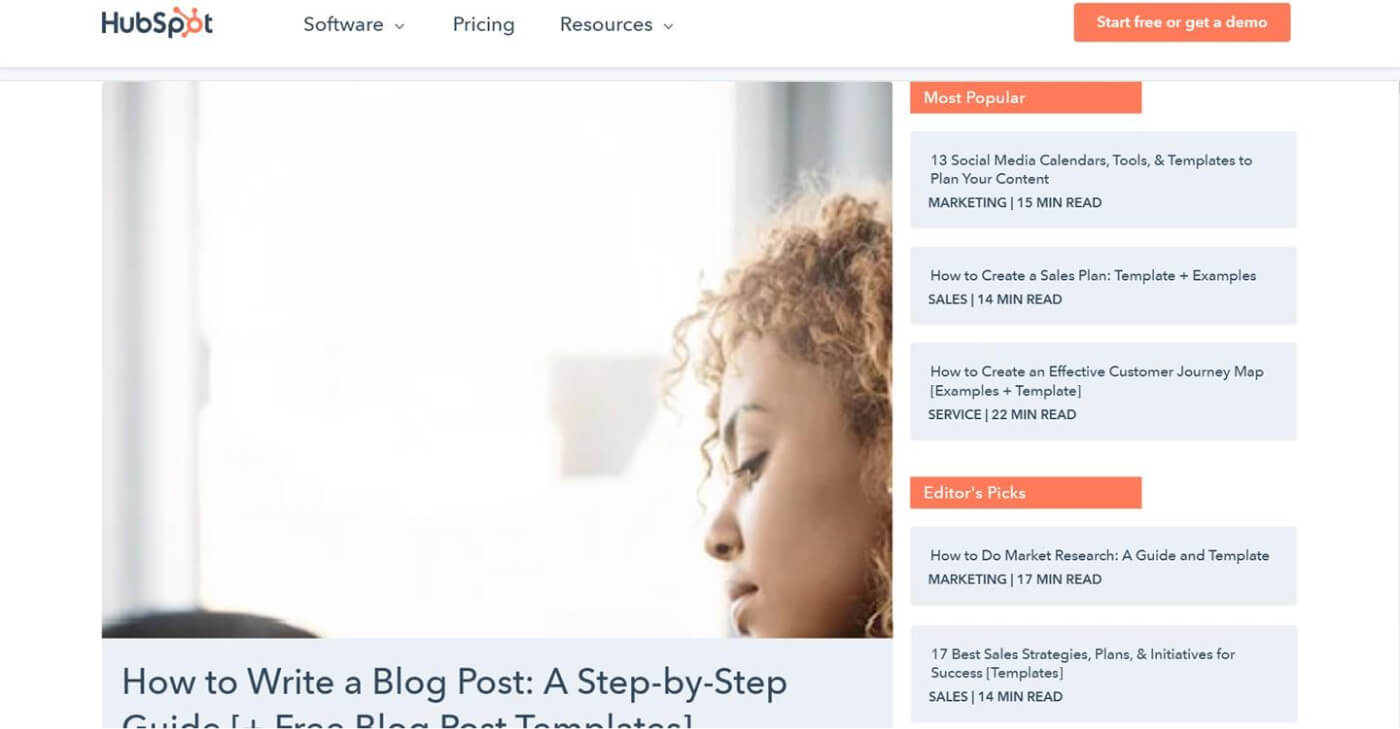Click the SERVICE | 22 MIN READ label
The image size is (1400, 729).
click(1002, 414)
